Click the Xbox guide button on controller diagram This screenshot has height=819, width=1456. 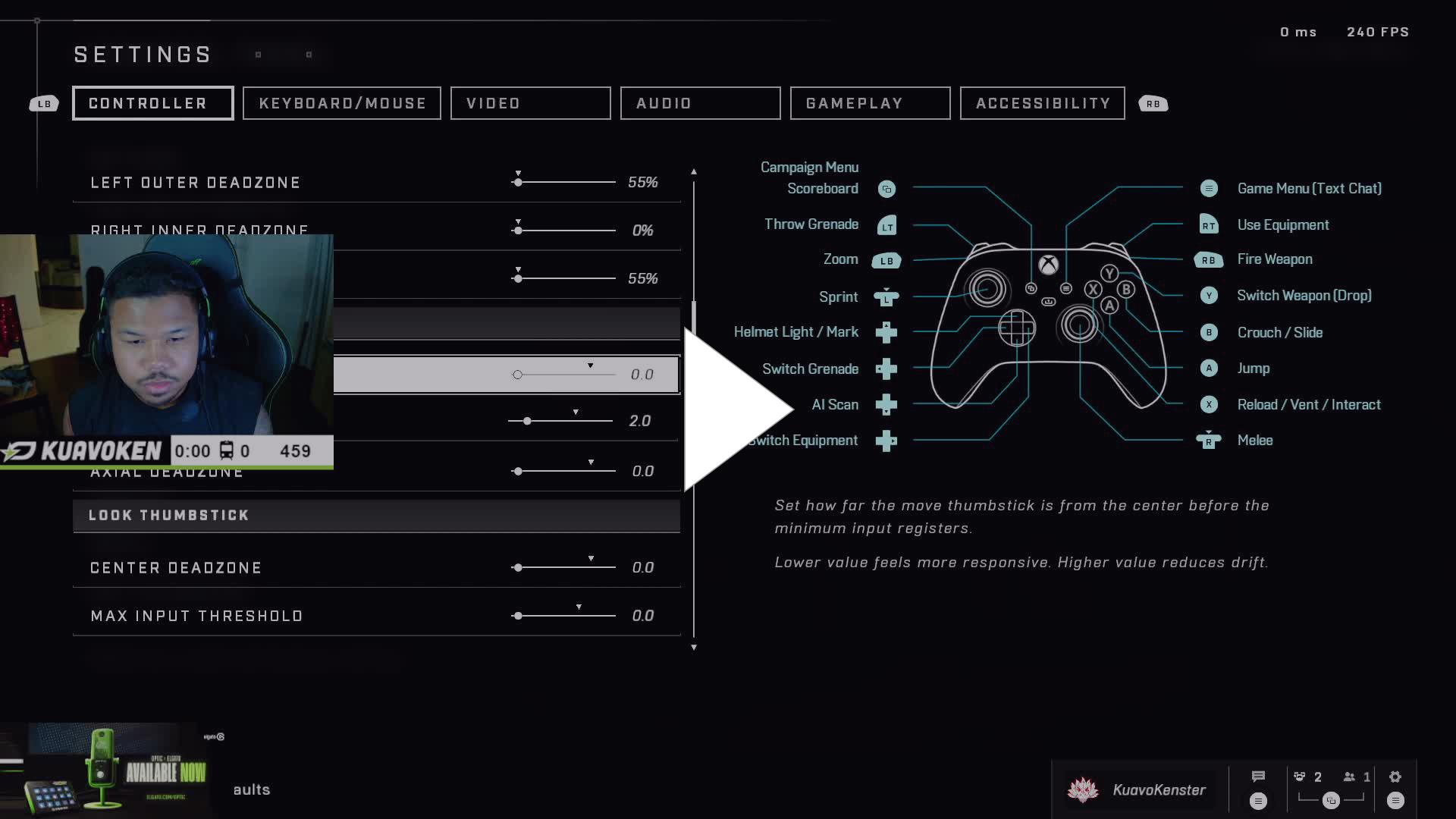click(x=1048, y=265)
